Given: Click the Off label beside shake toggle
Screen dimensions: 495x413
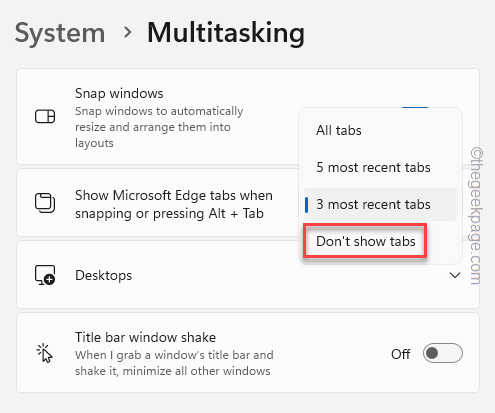Looking at the screenshot, I should [x=400, y=354].
